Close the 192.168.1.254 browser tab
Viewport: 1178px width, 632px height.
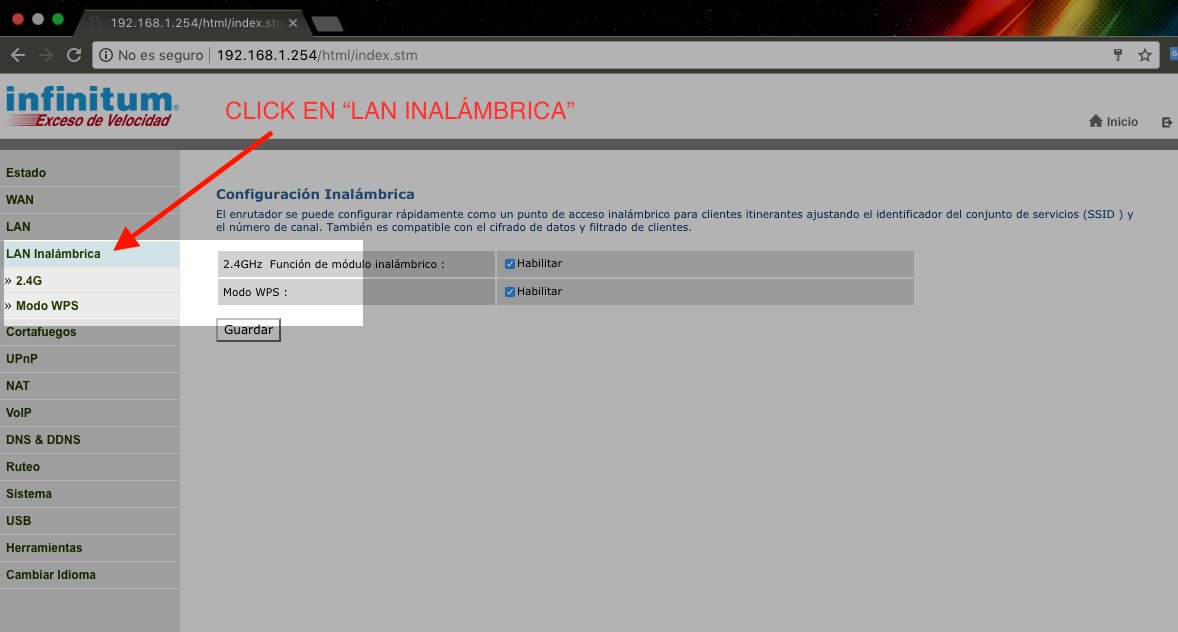293,23
